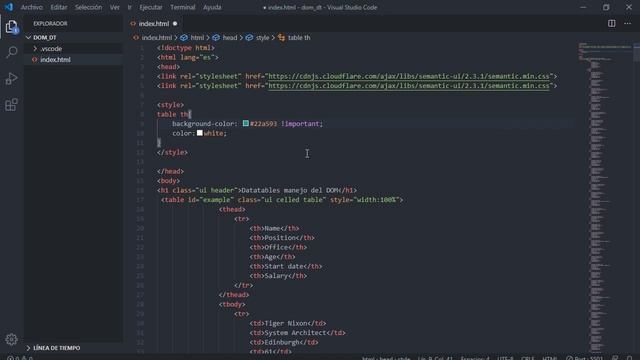Viewport: 640px width, 360px height.
Task: Click the <html lang="es"> line
Action: click(188, 57)
